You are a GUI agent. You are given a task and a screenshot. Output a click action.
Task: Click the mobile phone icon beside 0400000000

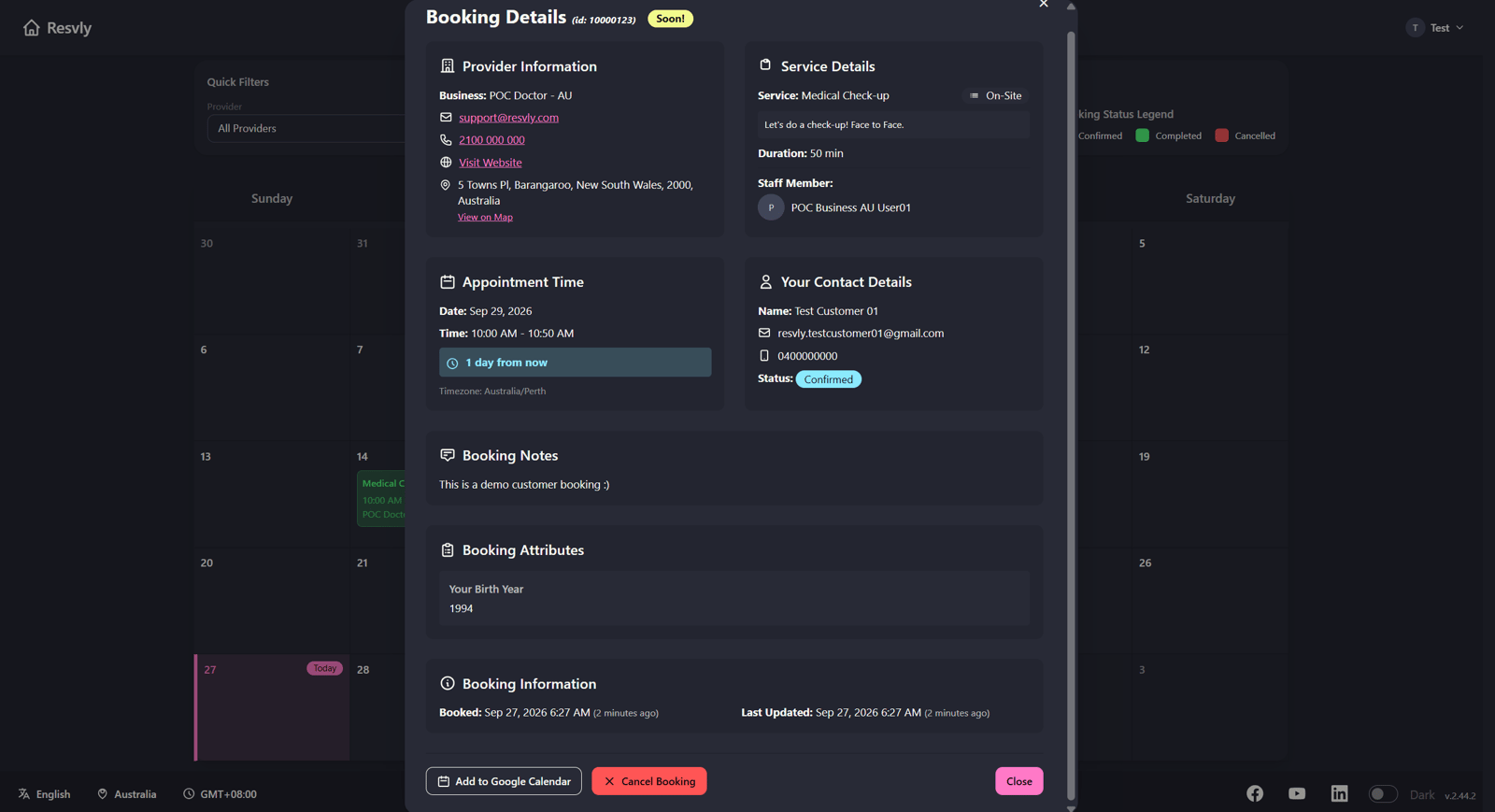pos(764,356)
